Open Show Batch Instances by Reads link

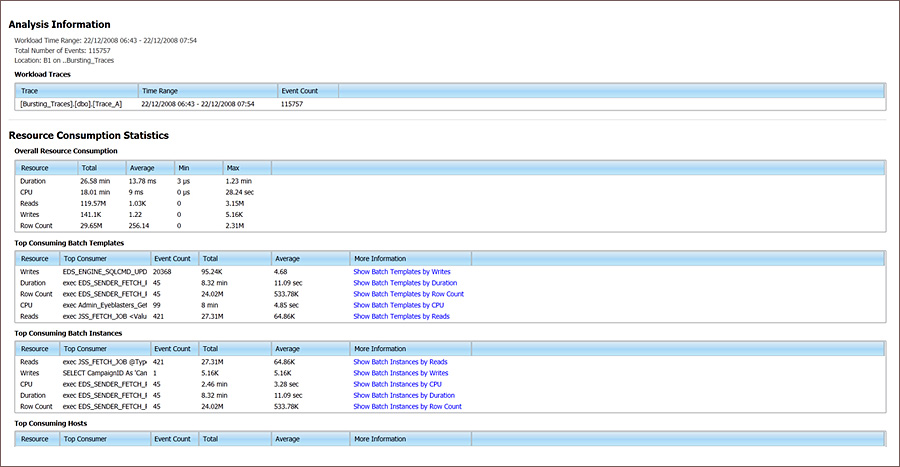(x=400, y=362)
